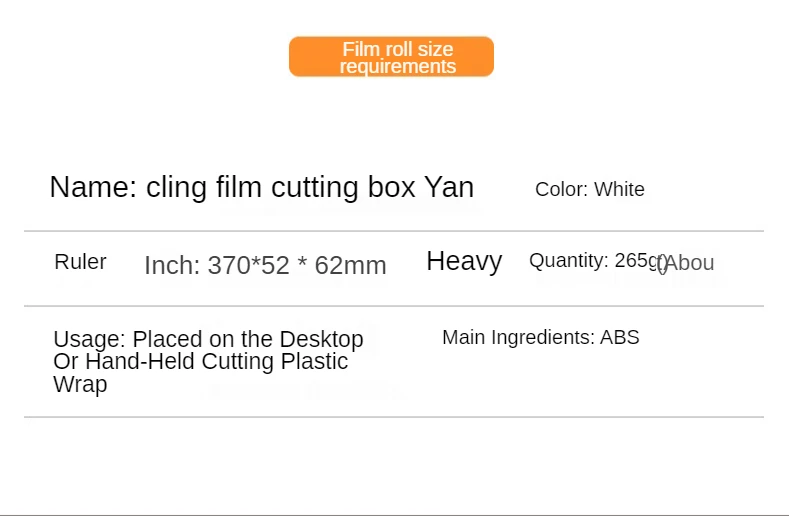Select the word 'Yan' in the name row
Viewport: 789px width, 516px height.
[449, 187]
